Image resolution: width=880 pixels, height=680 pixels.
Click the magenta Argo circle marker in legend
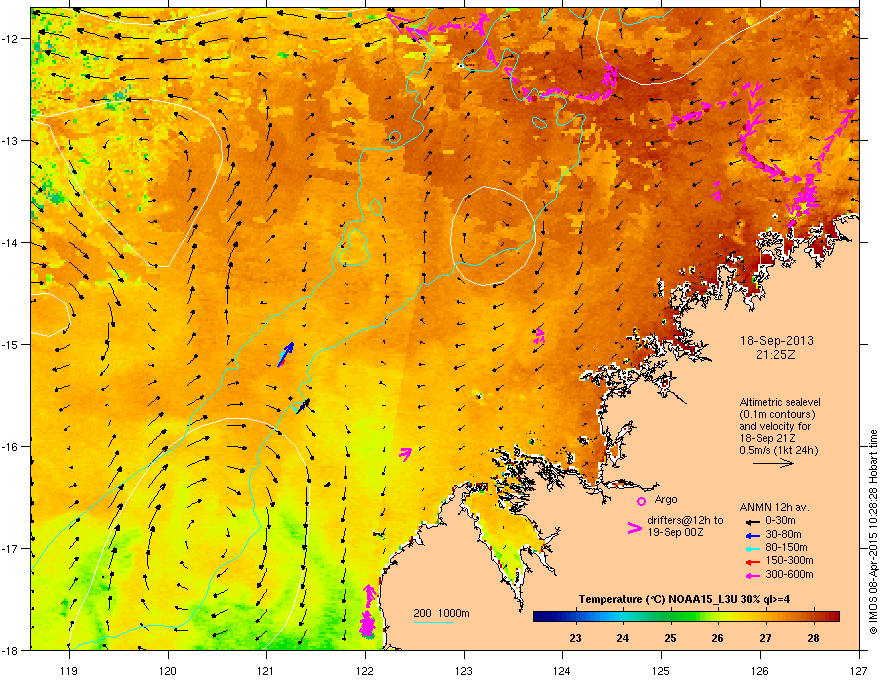[641, 501]
